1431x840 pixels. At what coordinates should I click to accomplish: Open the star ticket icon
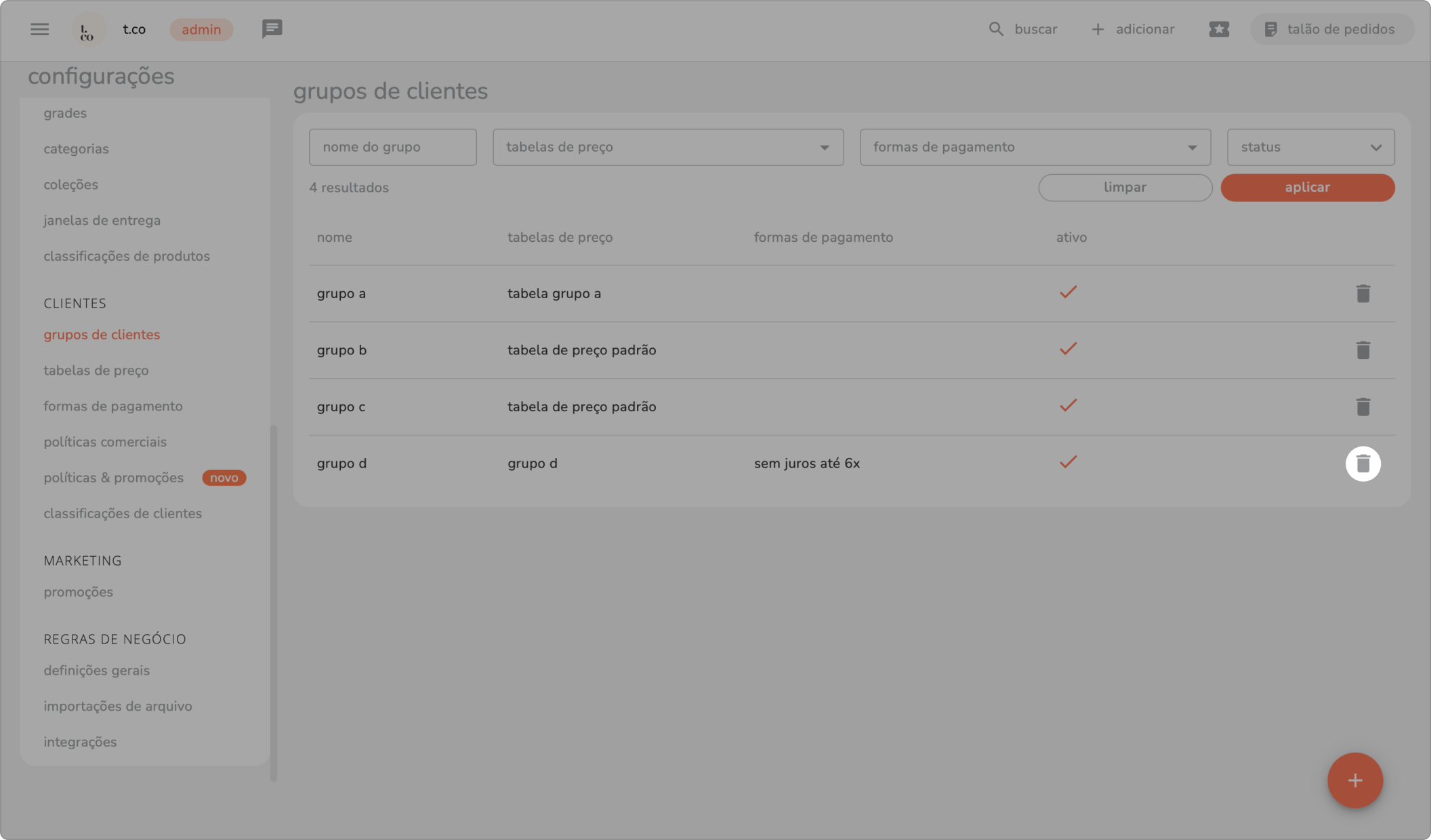[x=1218, y=29]
